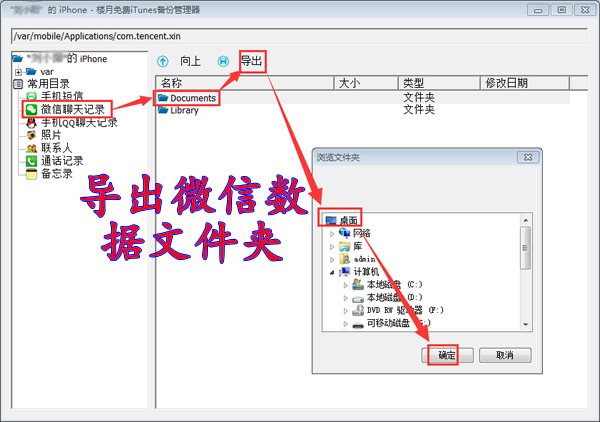The image size is (600, 422).
Task: Expand the var folder tree node
Action: [x=18, y=72]
